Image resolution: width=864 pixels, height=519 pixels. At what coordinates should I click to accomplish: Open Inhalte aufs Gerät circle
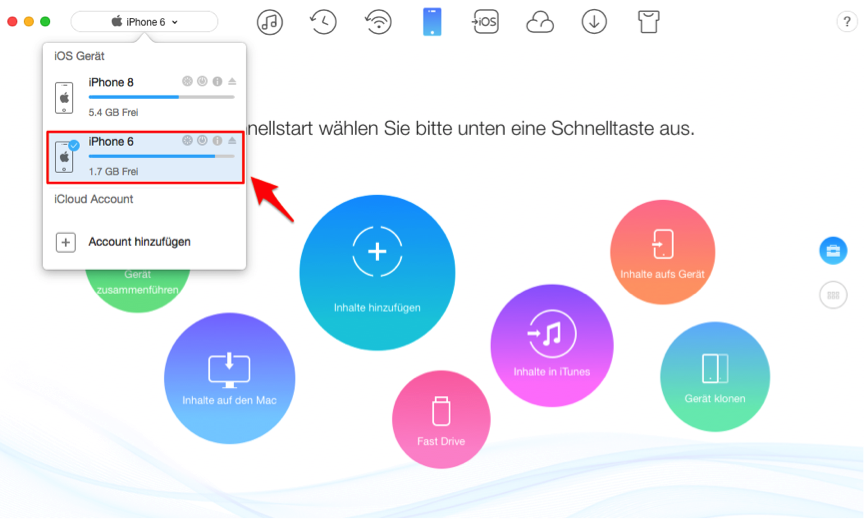663,252
